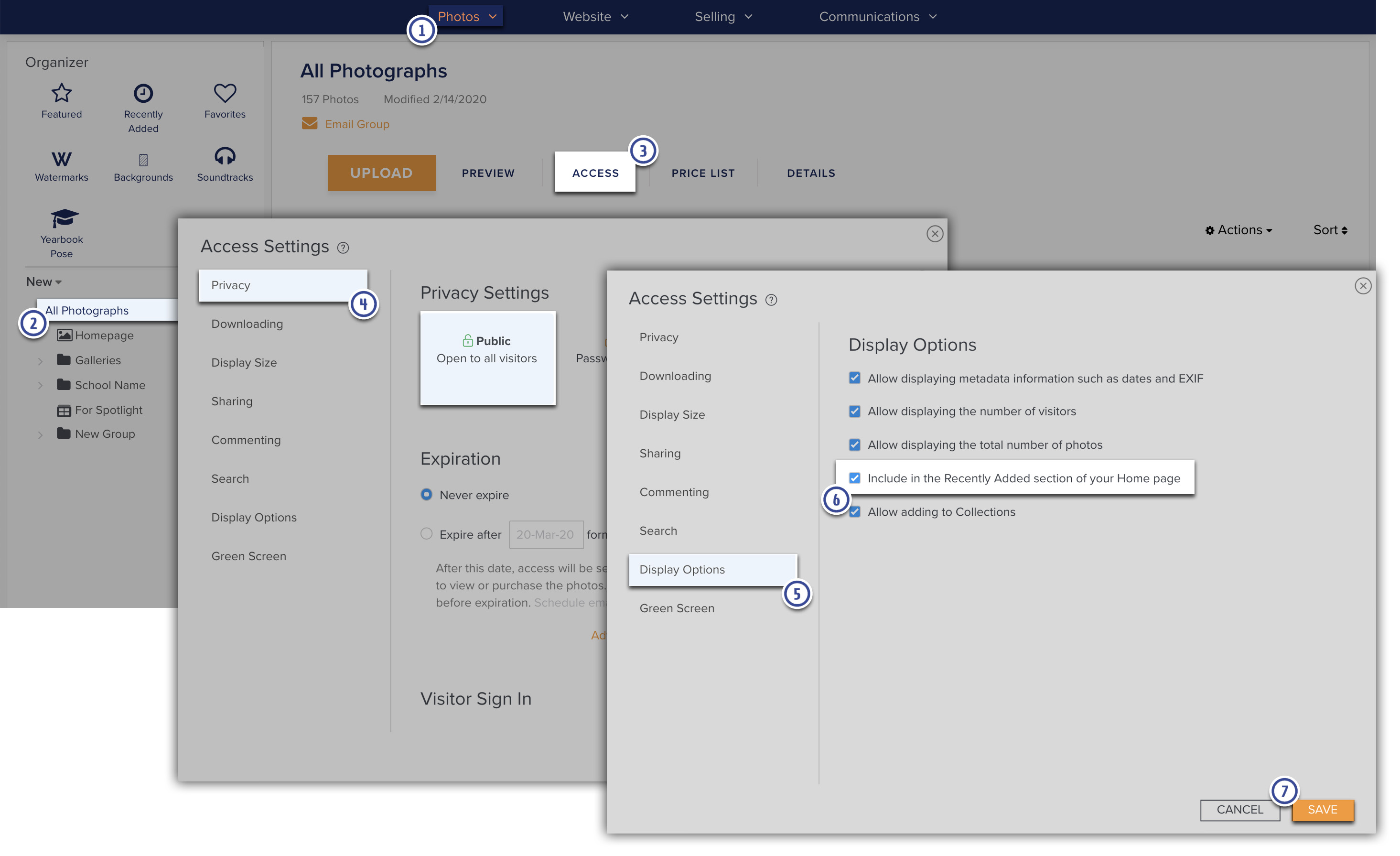The image size is (1400, 856).
Task: Open the Soundtracks headphones icon
Action: 225,156
